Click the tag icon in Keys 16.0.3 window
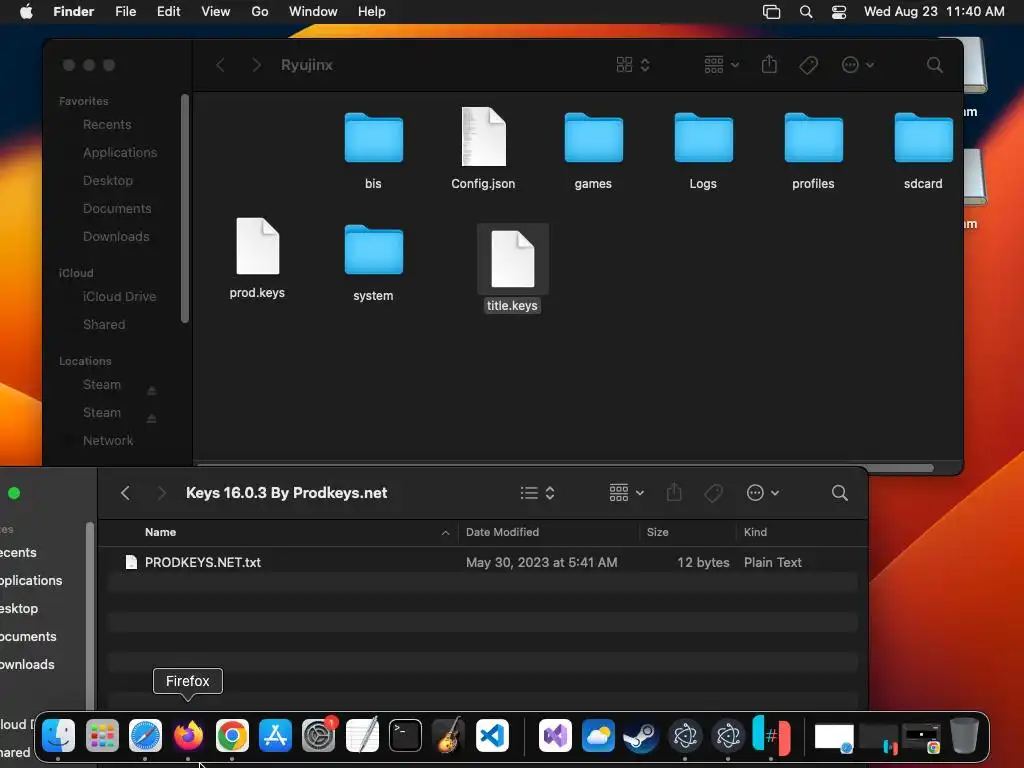Image resolution: width=1024 pixels, height=768 pixels. coord(714,493)
